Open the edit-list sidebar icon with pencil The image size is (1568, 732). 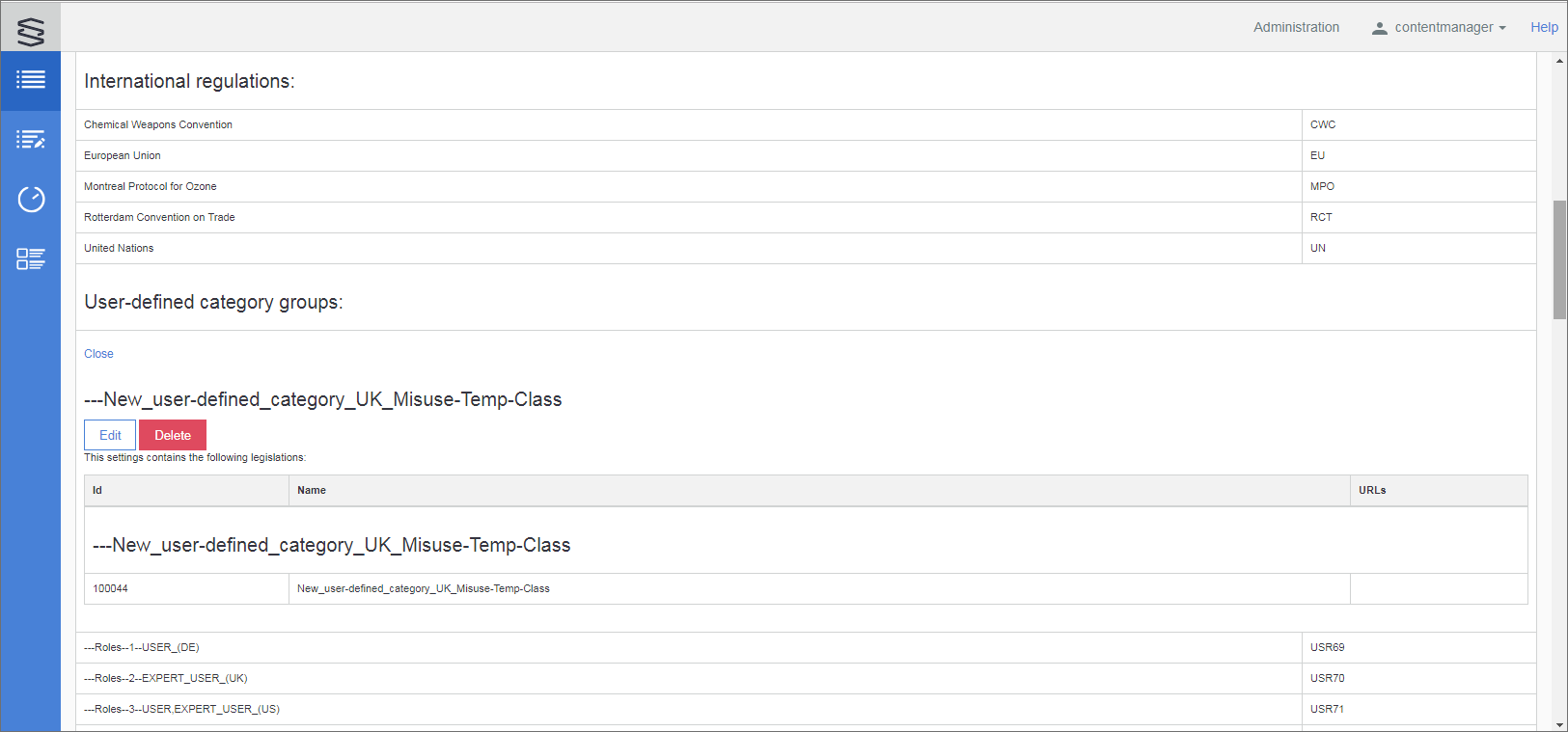[31, 140]
